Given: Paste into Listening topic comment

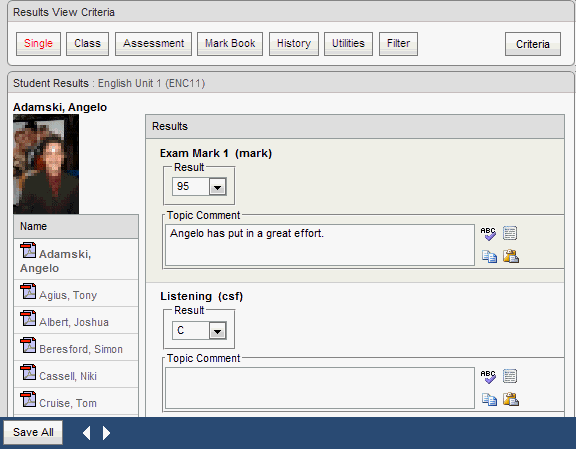Looking at the screenshot, I should (x=511, y=399).
